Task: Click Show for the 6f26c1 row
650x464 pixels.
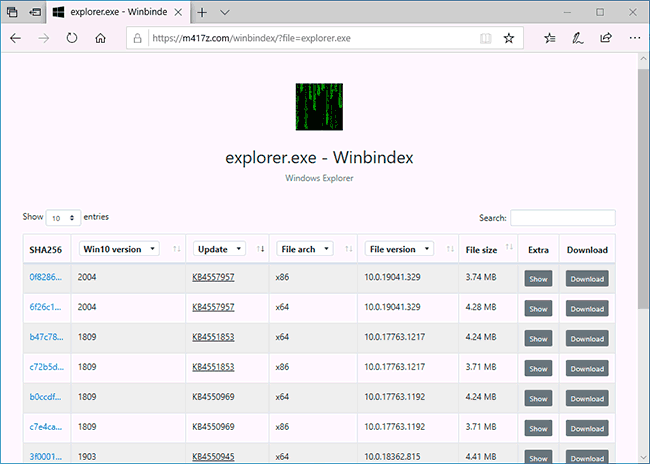Action: pos(538,309)
